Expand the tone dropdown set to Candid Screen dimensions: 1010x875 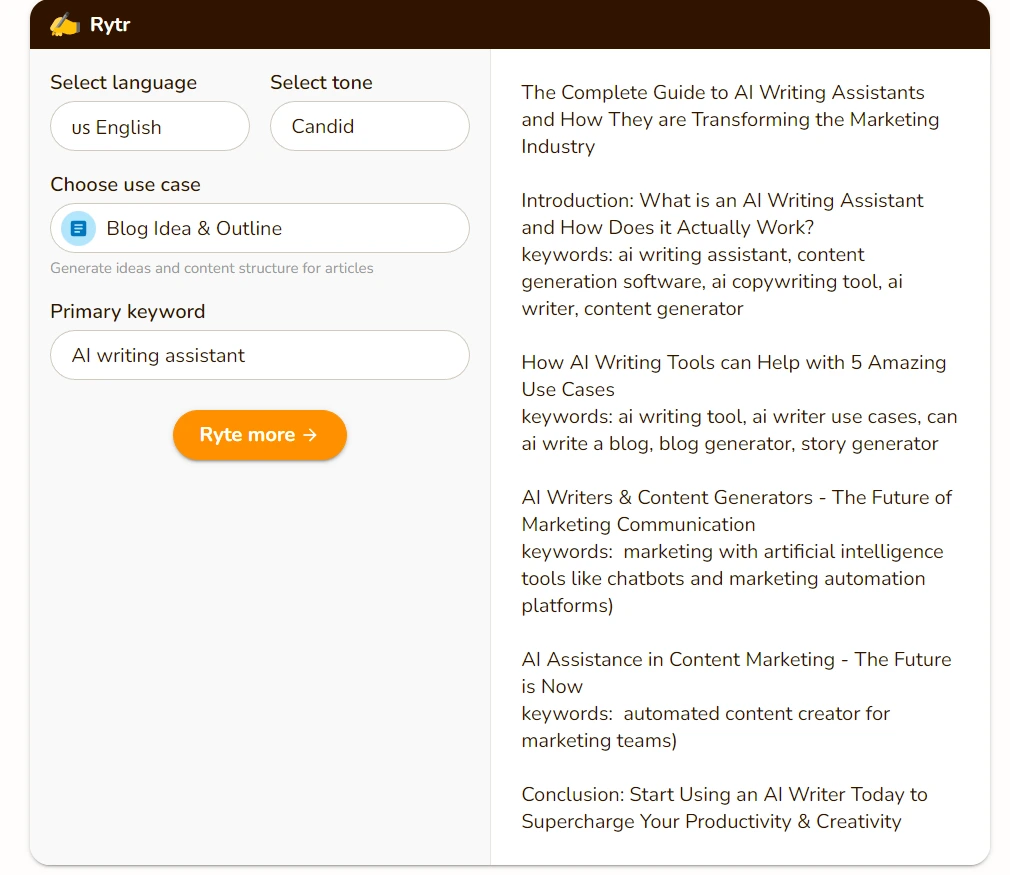369,127
